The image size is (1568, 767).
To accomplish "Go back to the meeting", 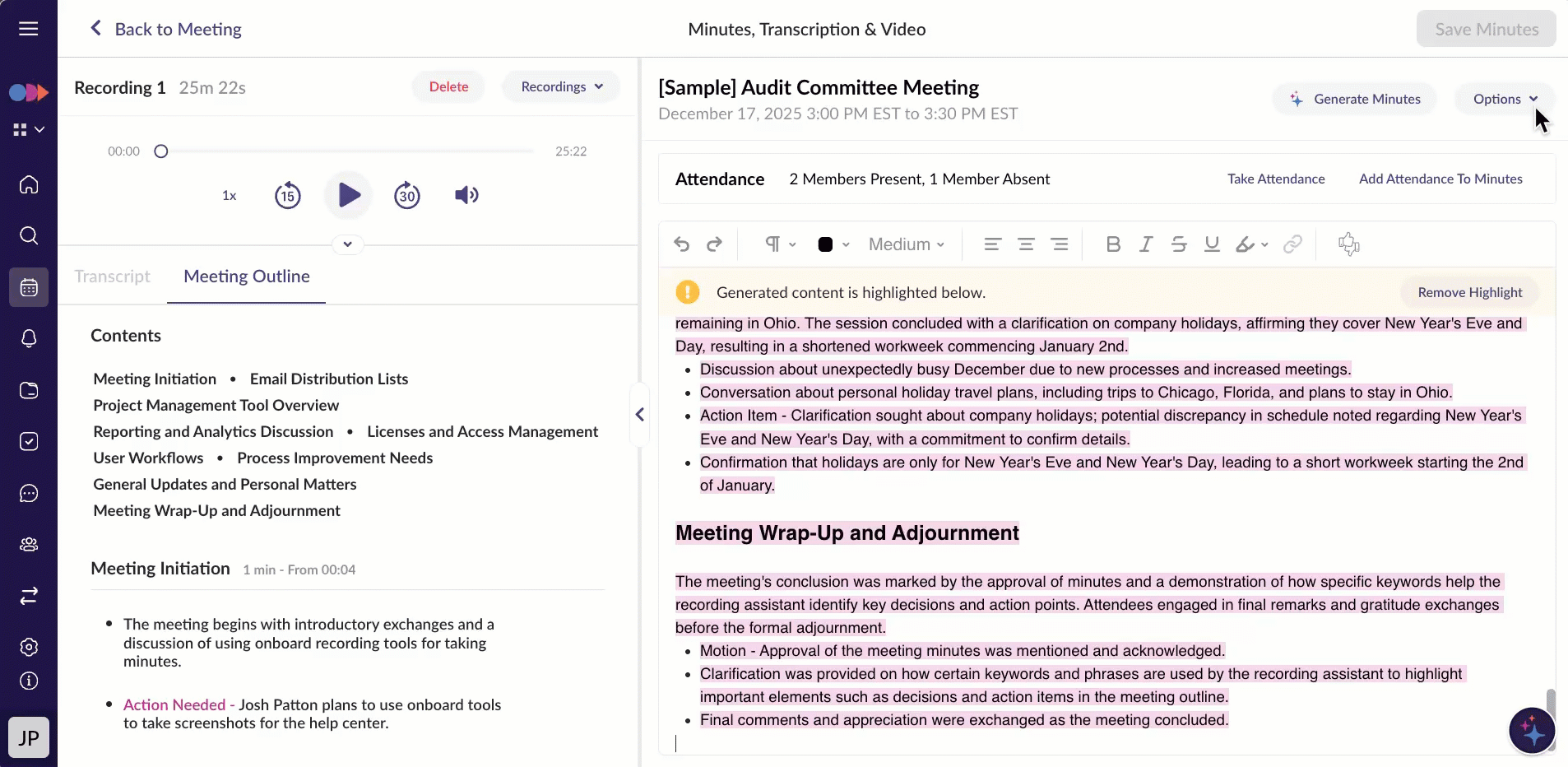I will pos(165,30).
